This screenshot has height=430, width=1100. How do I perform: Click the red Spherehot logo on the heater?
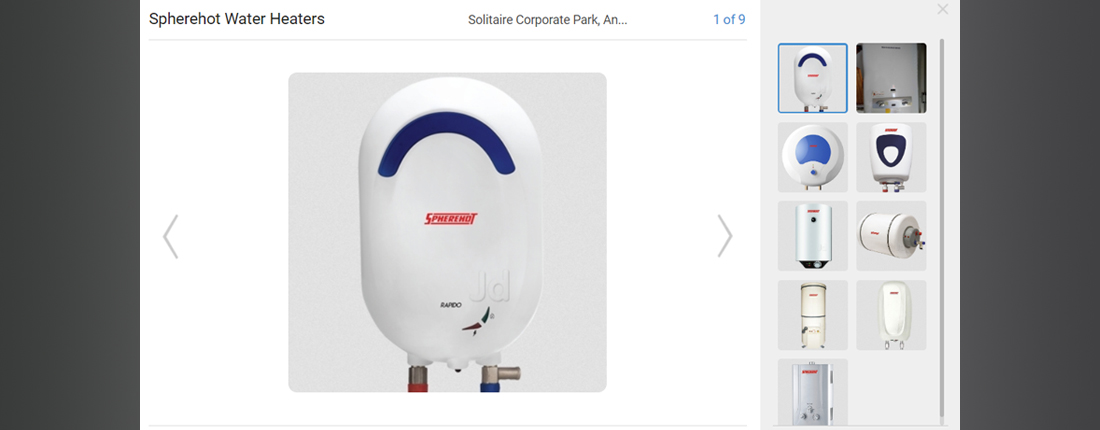[x=451, y=218]
